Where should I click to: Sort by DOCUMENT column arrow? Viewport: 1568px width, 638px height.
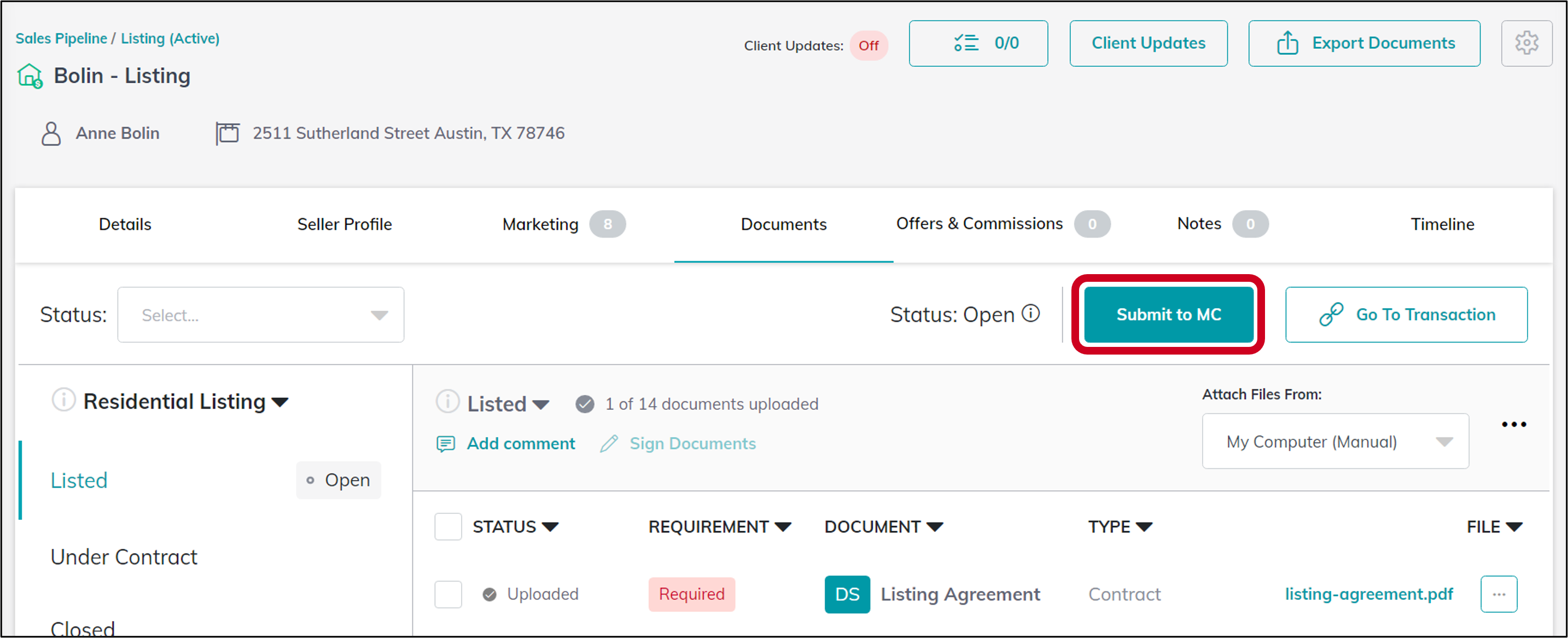pyautogui.click(x=934, y=526)
